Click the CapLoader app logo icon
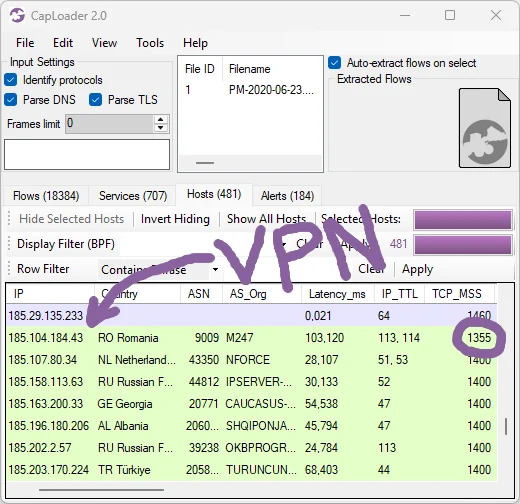This screenshot has height=504, width=520. coord(17,15)
